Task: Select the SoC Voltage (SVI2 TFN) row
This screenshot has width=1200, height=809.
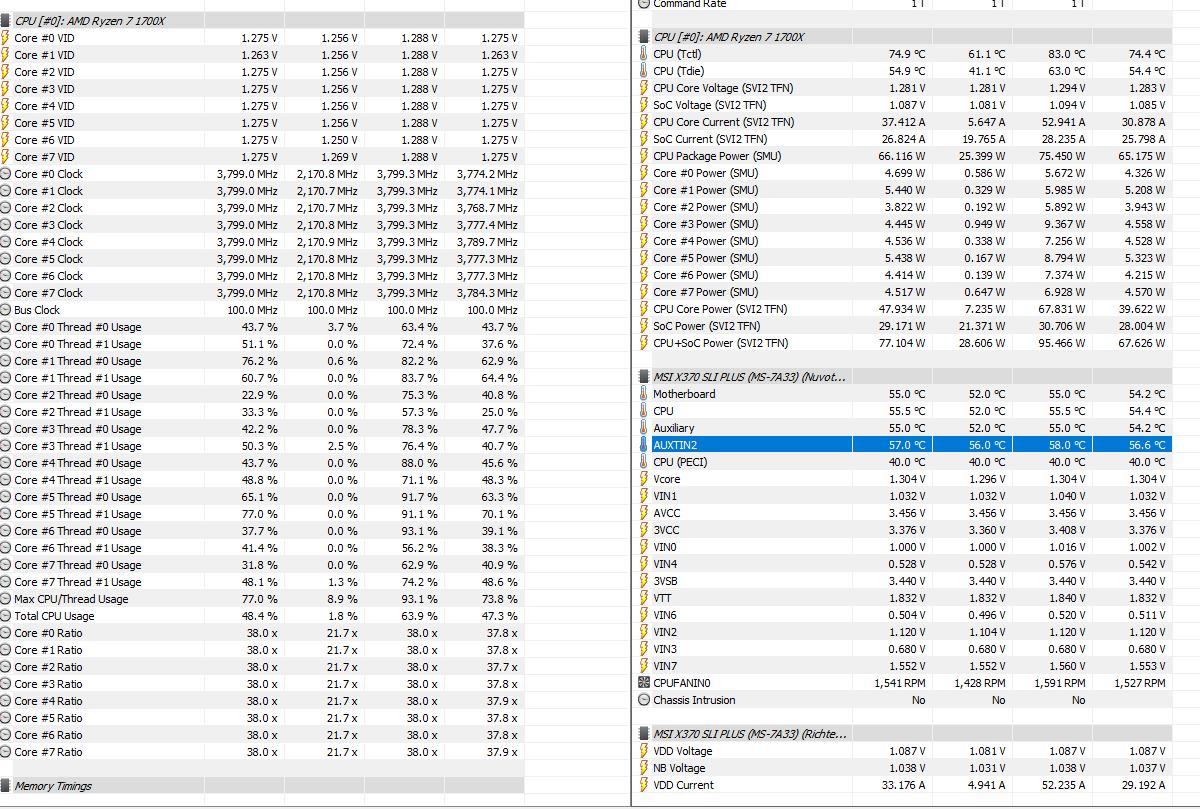Action: [x=903, y=105]
